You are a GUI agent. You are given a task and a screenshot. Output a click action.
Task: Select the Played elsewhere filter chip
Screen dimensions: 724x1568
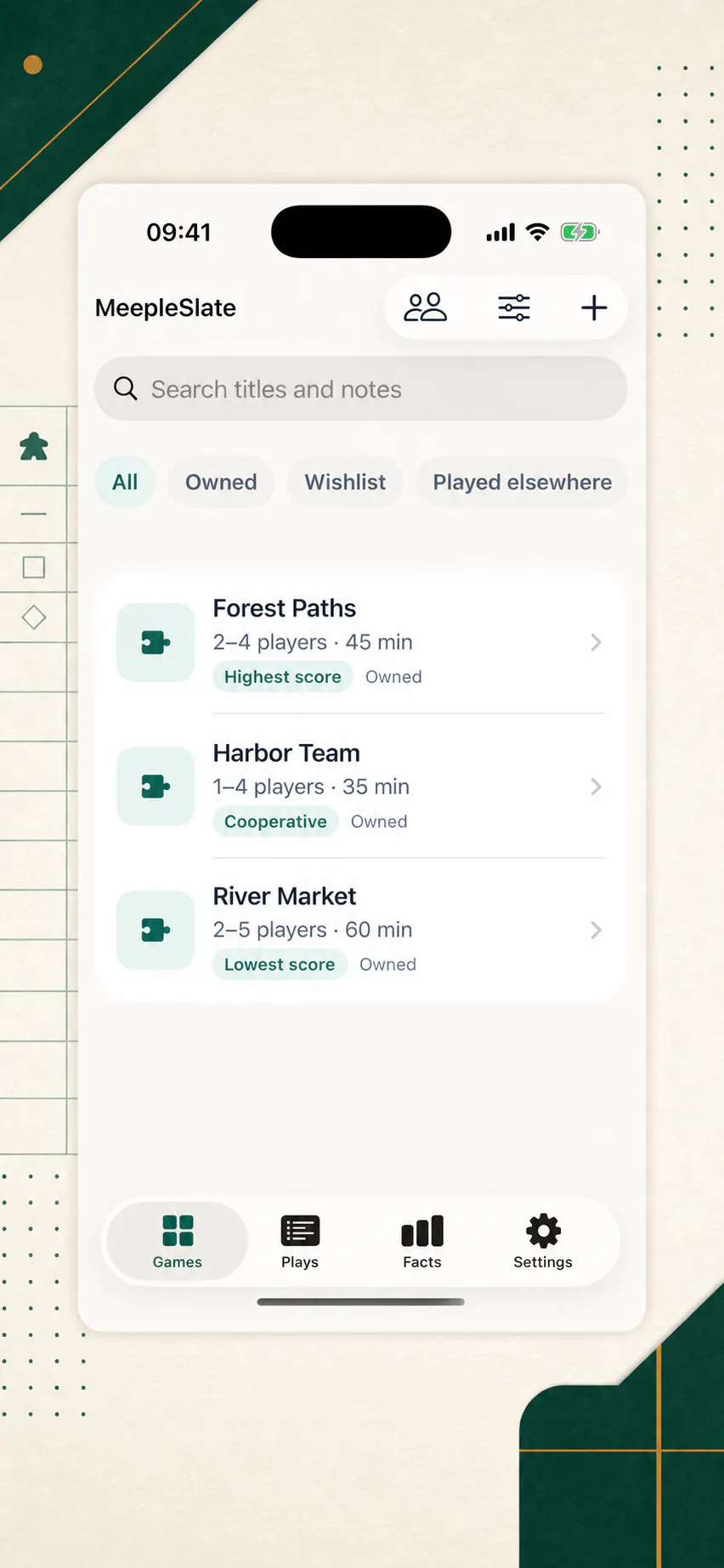[522, 482]
